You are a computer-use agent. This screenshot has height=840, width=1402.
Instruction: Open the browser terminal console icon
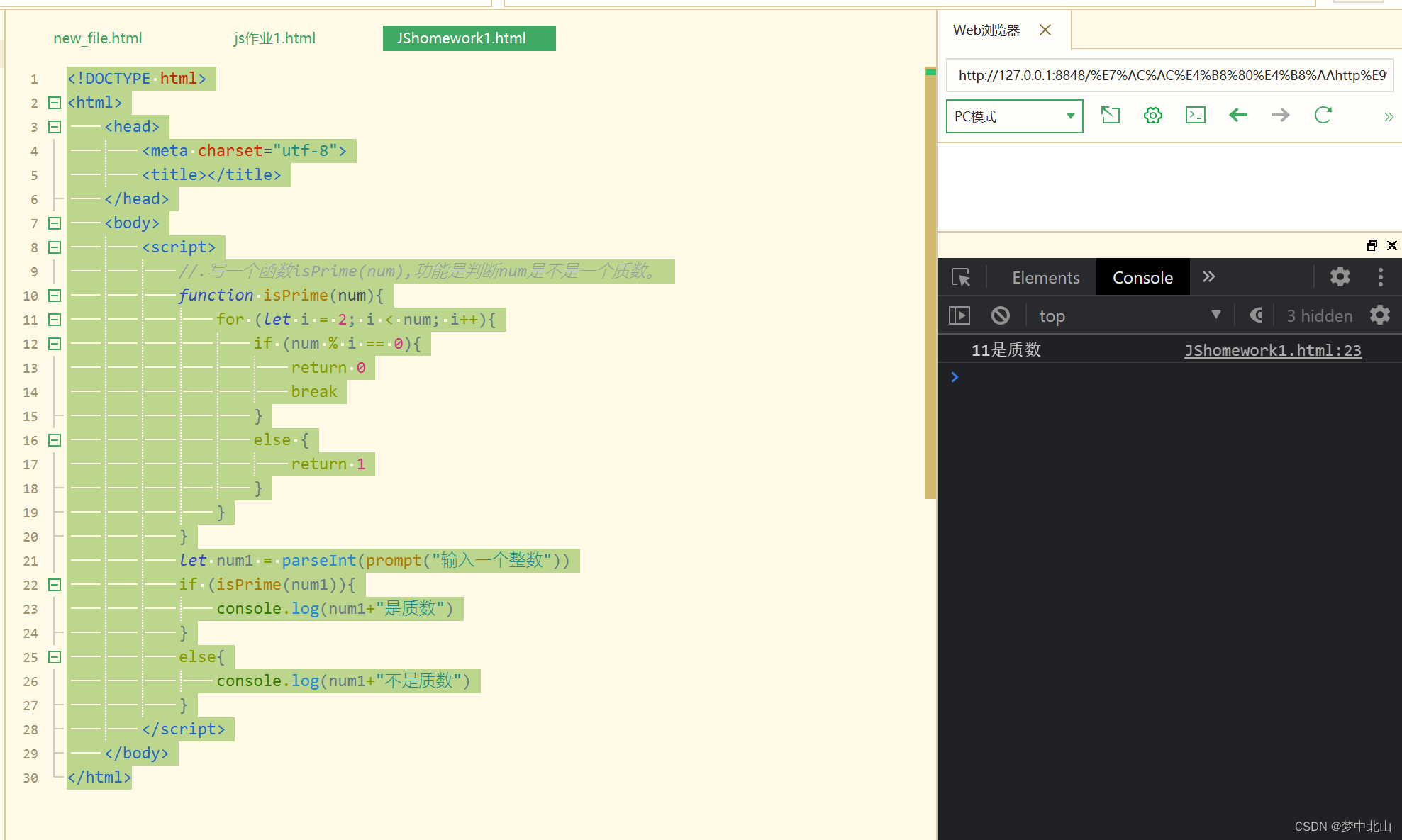click(1196, 115)
